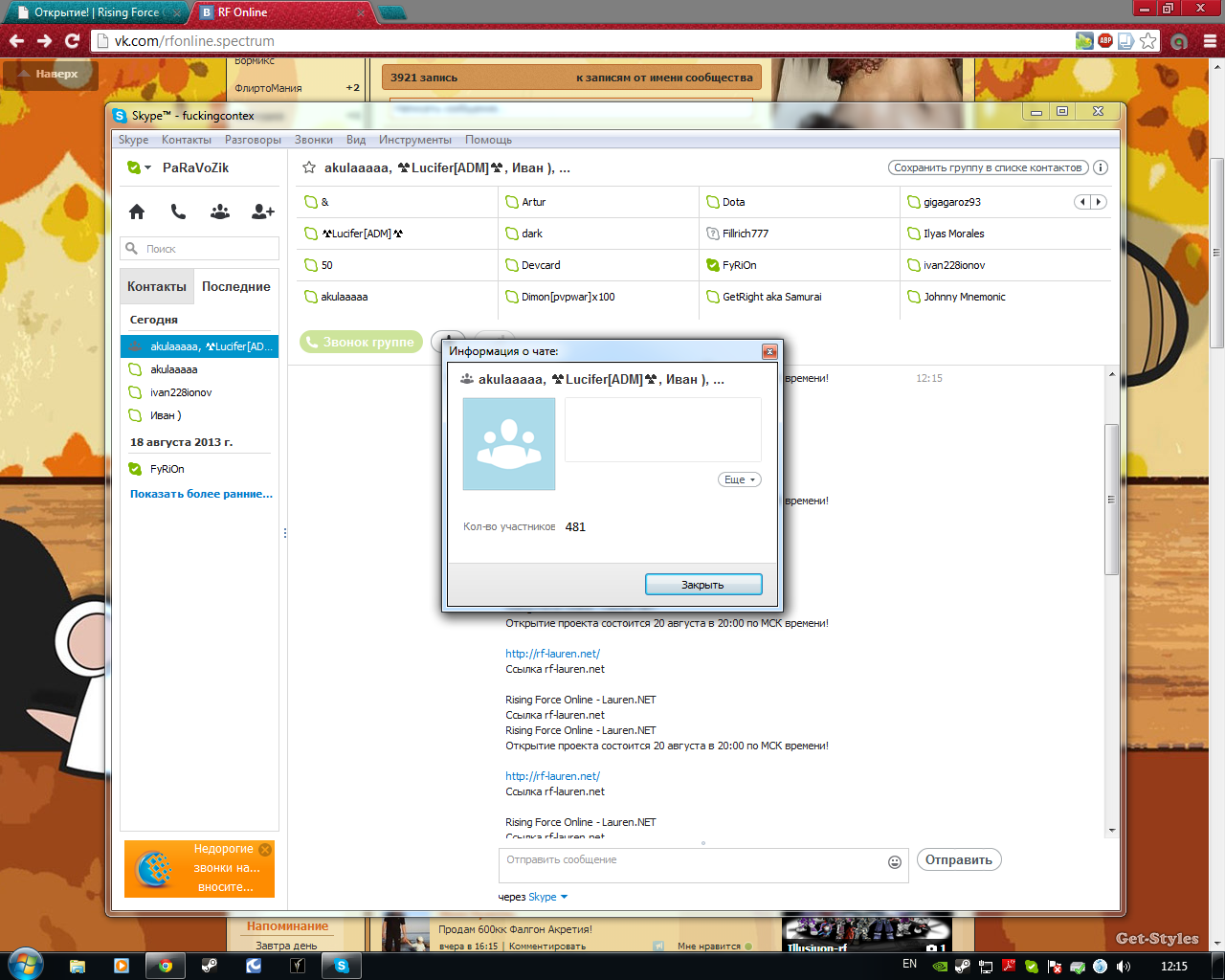Close the chat info dialog with red X

point(769,351)
